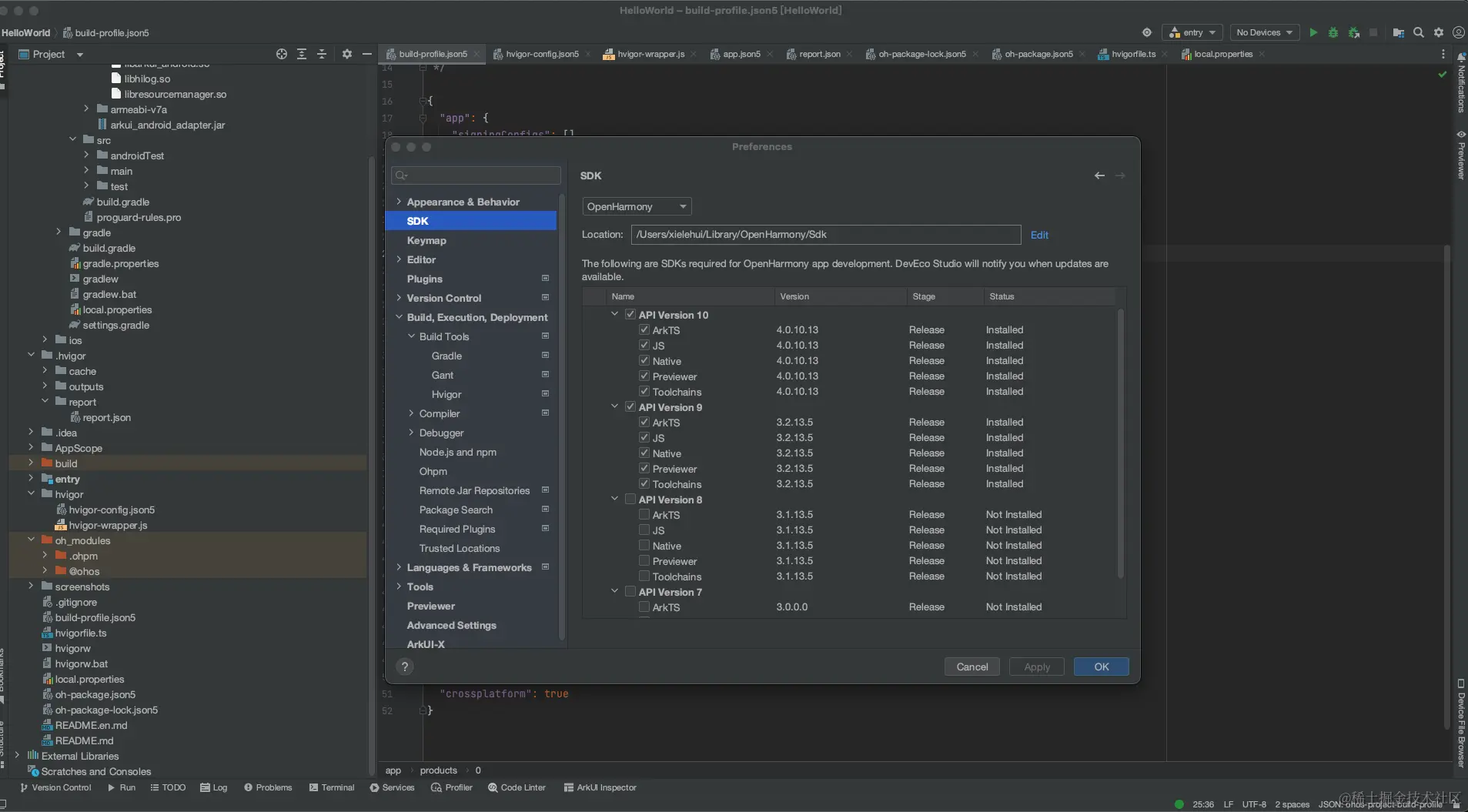
Task: Click the back arrow in Preferences
Action: (x=1099, y=175)
